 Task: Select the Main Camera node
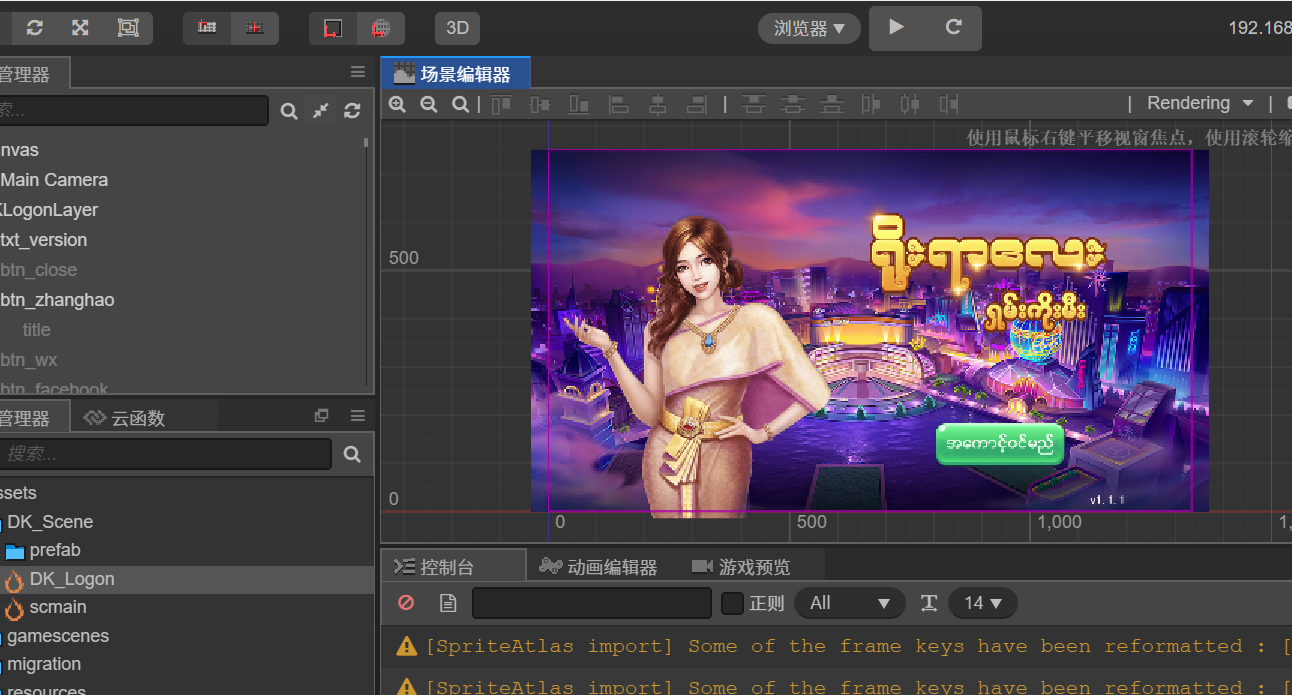click(x=54, y=180)
